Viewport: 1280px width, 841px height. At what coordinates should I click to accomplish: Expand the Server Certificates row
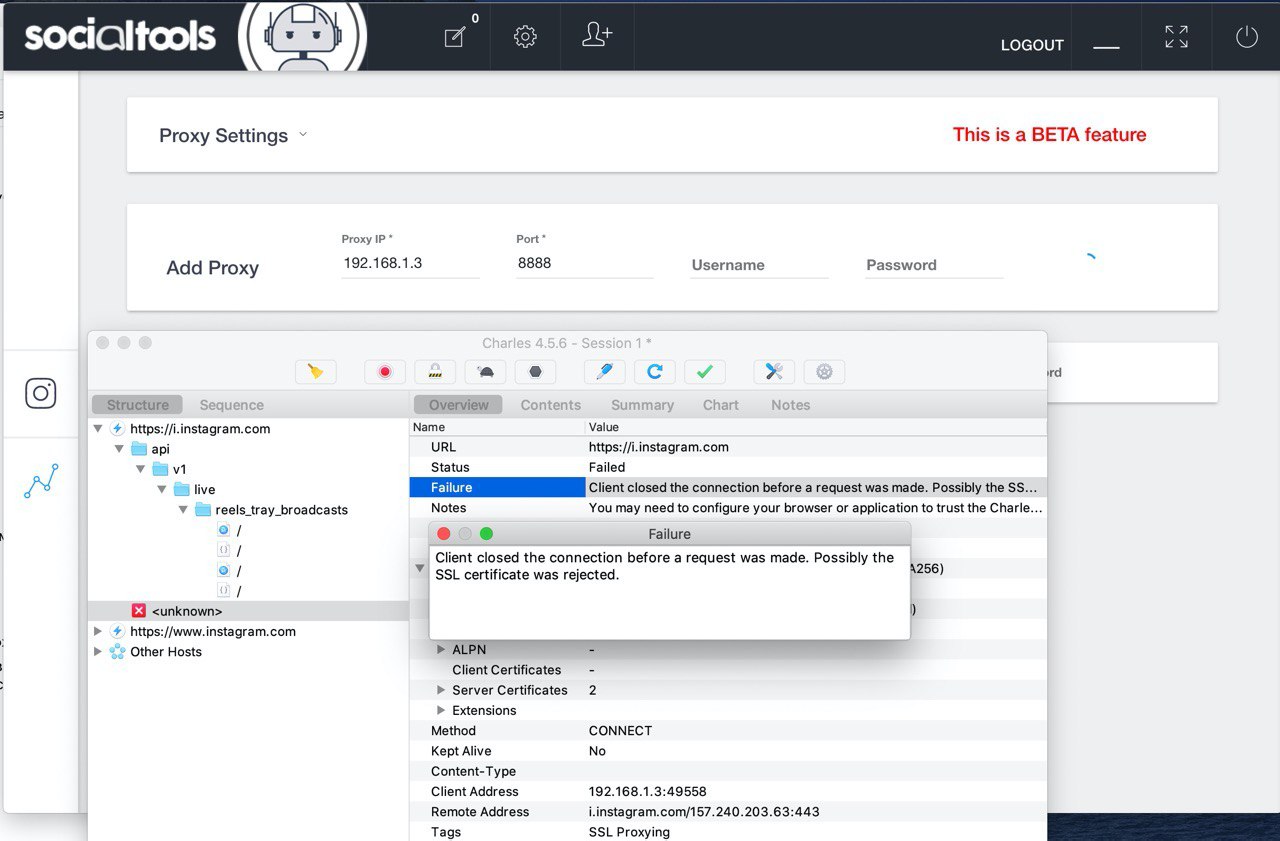click(x=441, y=690)
